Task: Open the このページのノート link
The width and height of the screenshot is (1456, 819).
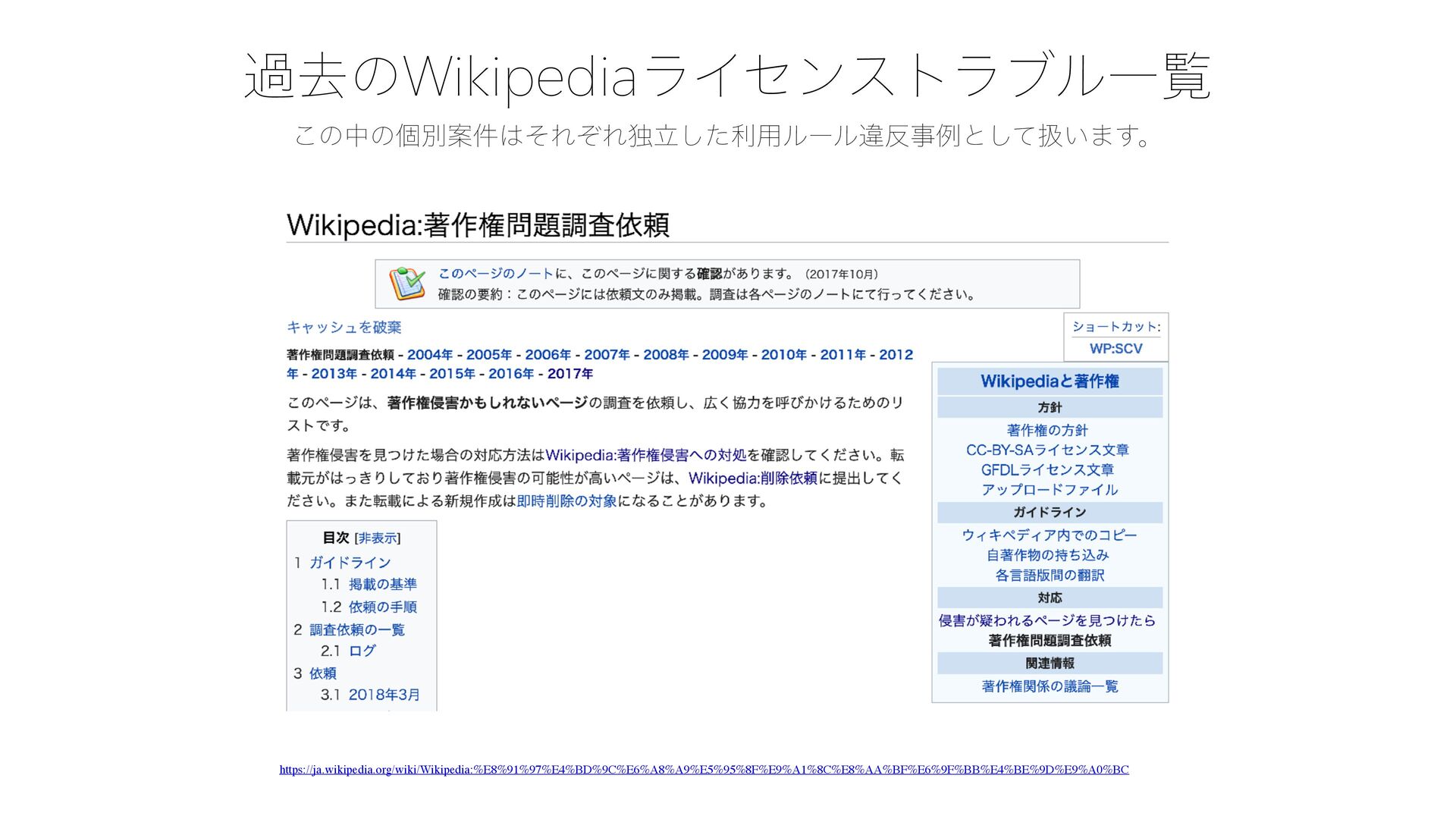Action: (x=495, y=274)
